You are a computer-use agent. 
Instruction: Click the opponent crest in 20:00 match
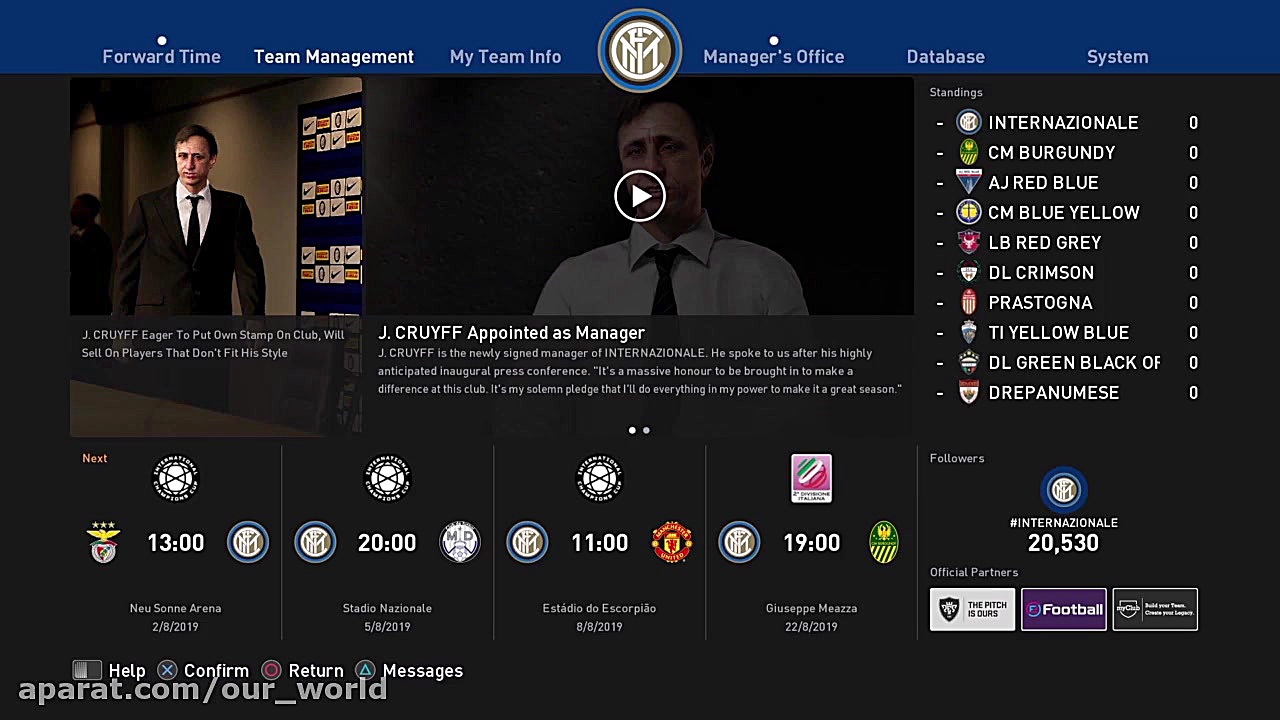pyautogui.click(x=460, y=543)
